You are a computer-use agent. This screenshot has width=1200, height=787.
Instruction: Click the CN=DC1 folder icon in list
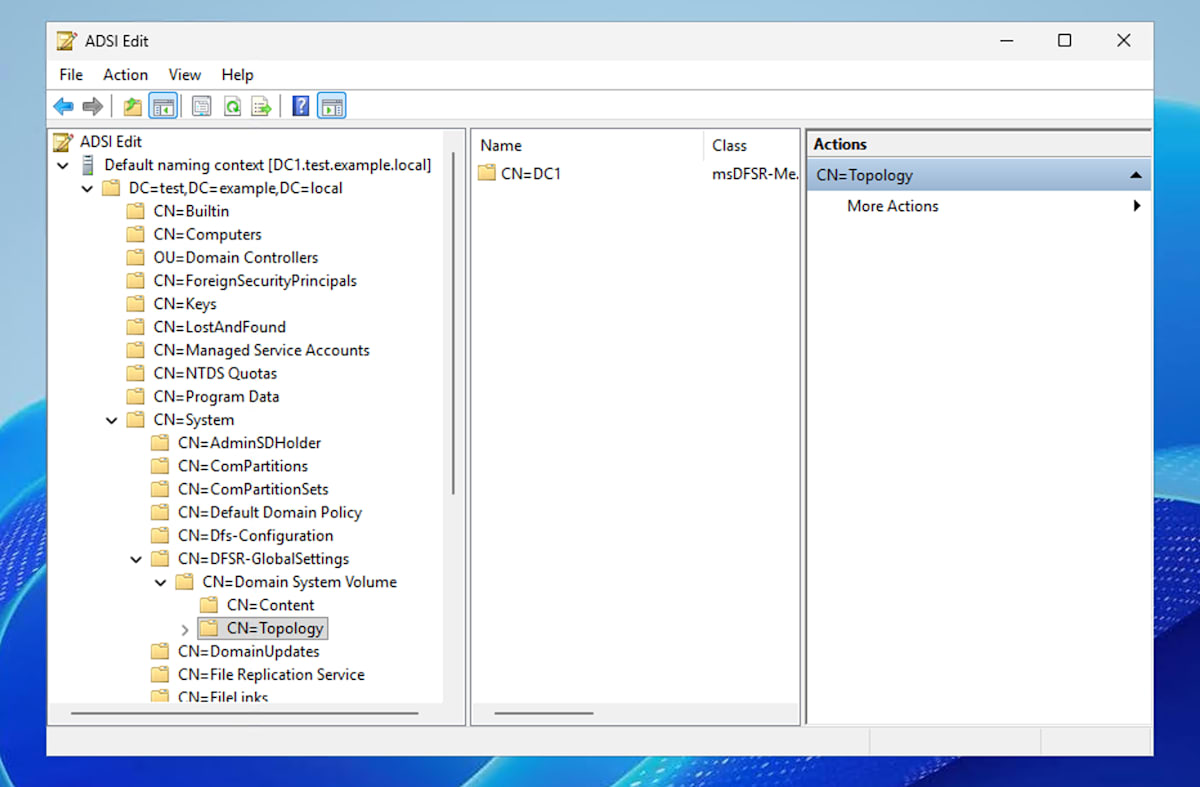click(x=487, y=173)
